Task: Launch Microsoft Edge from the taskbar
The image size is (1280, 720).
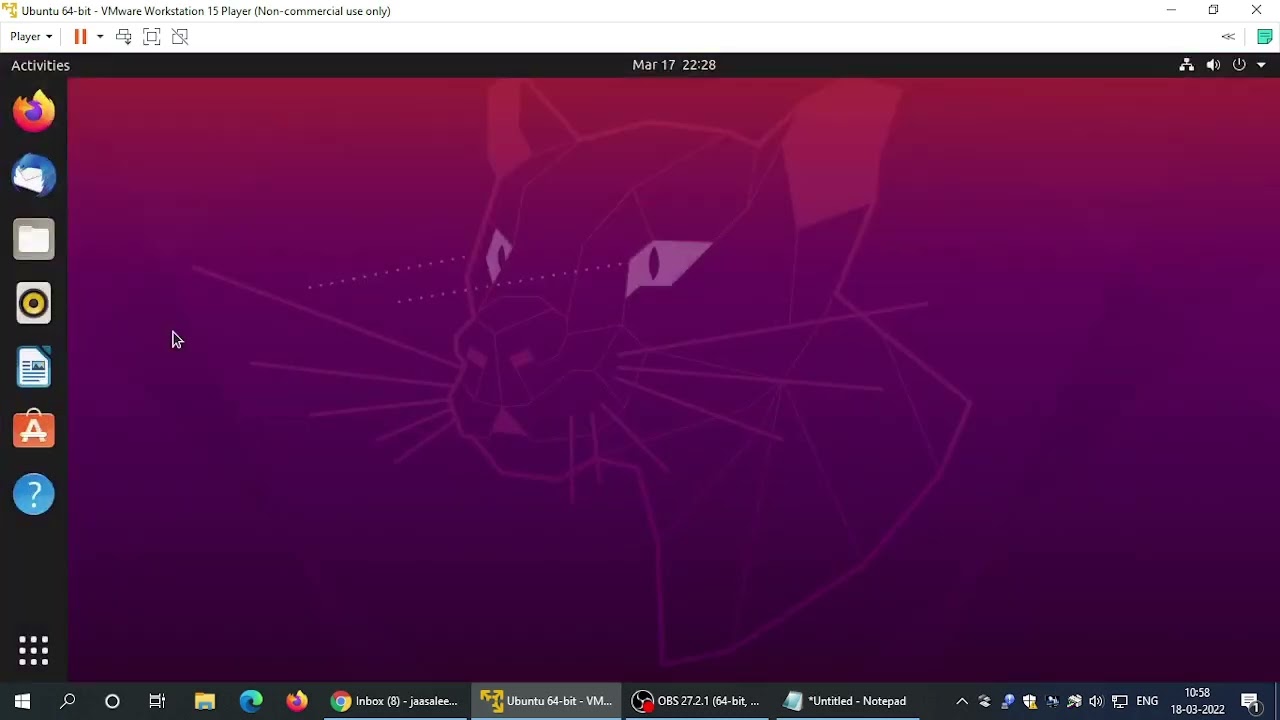Action: click(251, 701)
